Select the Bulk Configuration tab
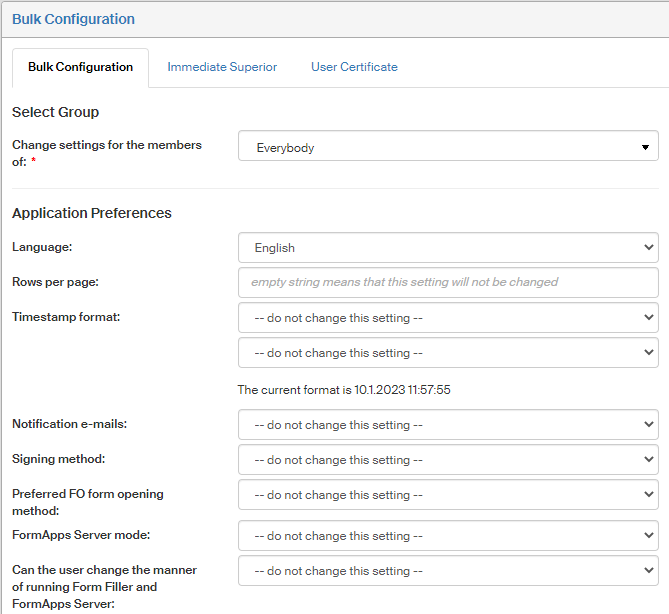Screen dimensions: 669x614 (x=80, y=67)
